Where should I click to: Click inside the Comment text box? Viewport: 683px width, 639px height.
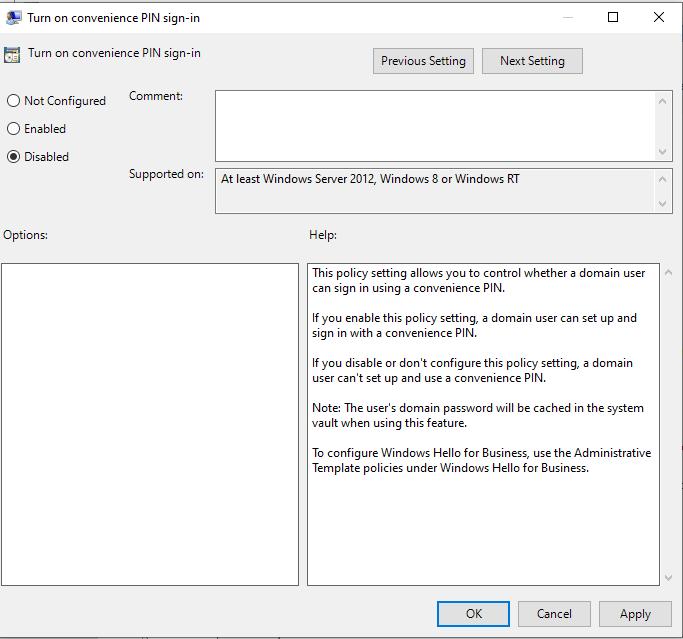(435, 125)
